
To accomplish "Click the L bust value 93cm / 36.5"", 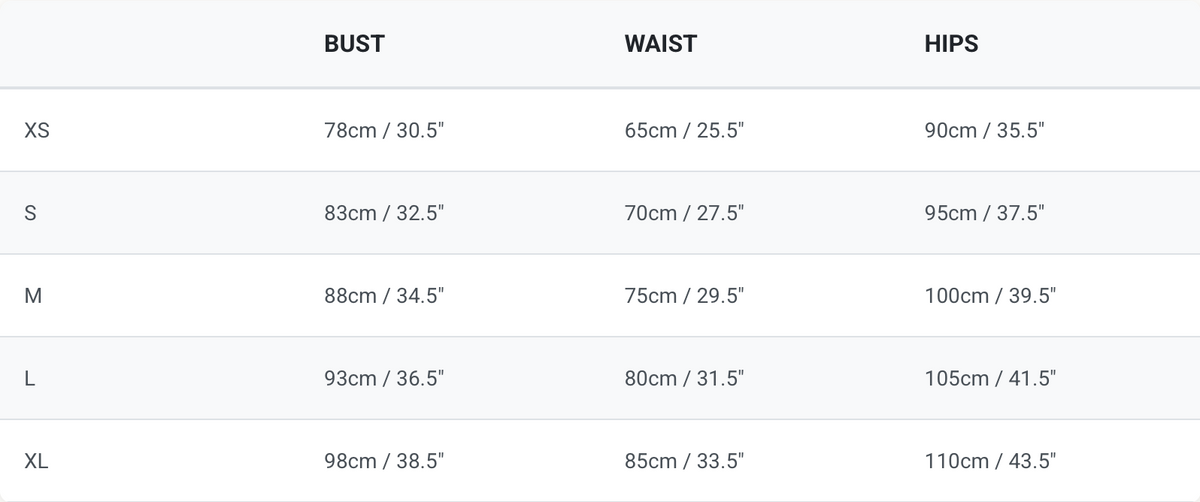I will [x=384, y=379].
